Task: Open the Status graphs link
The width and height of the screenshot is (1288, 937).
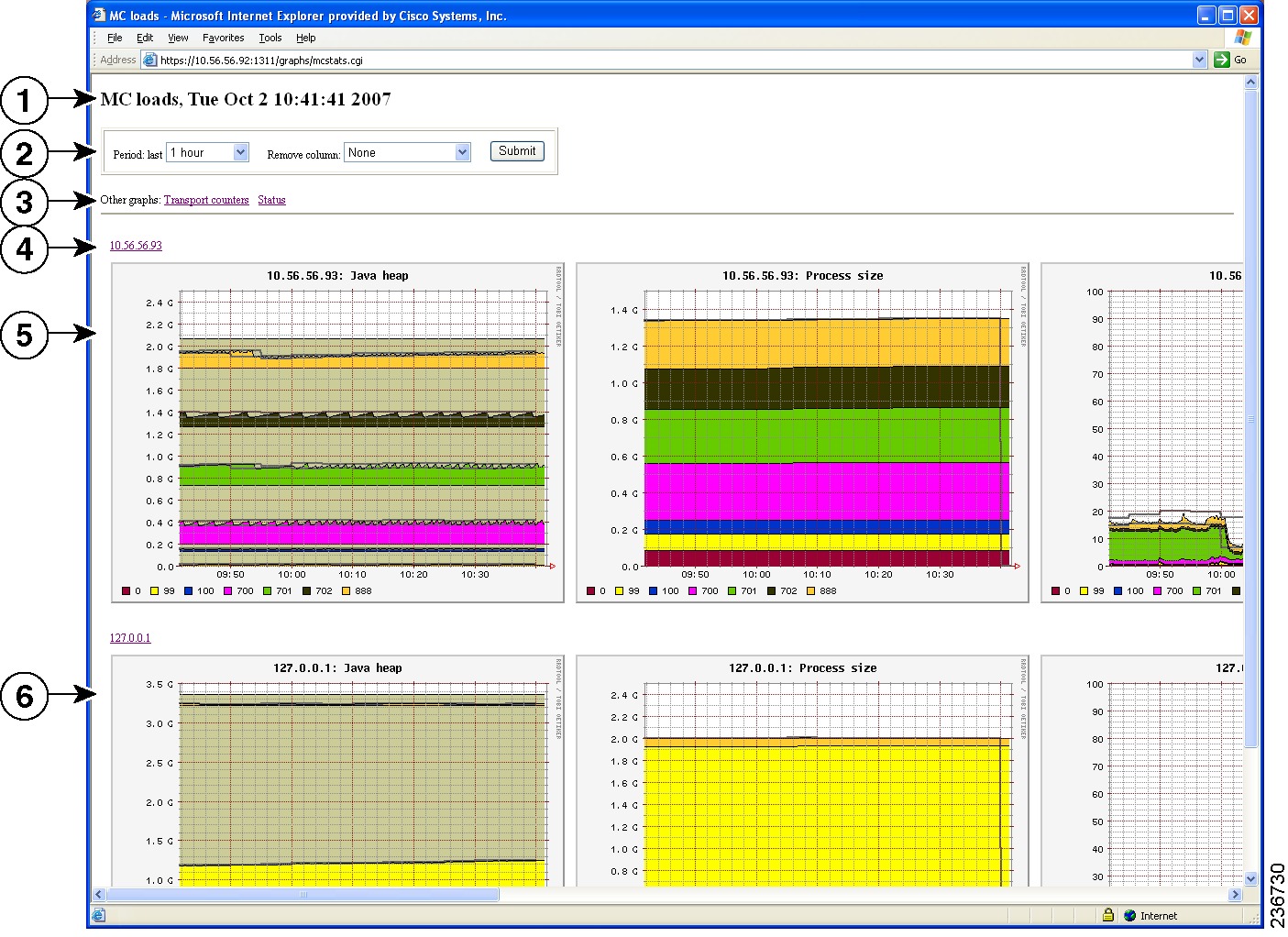Action: click(x=271, y=200)
